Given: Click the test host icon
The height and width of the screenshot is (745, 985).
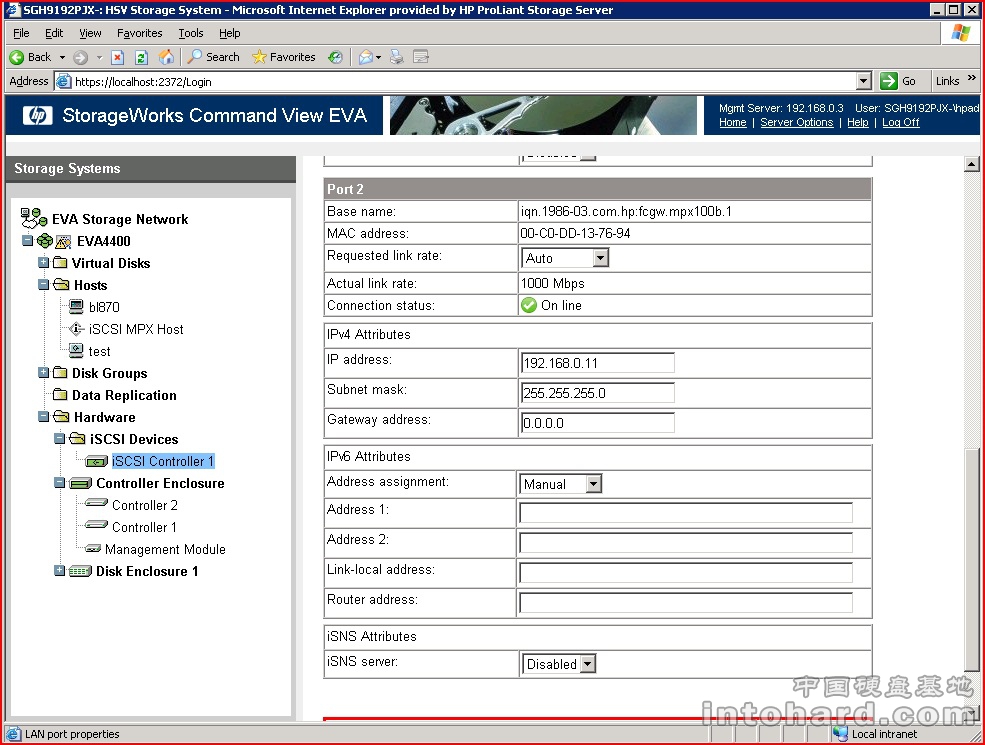Looking at the screenshot, I should [76, 351].
